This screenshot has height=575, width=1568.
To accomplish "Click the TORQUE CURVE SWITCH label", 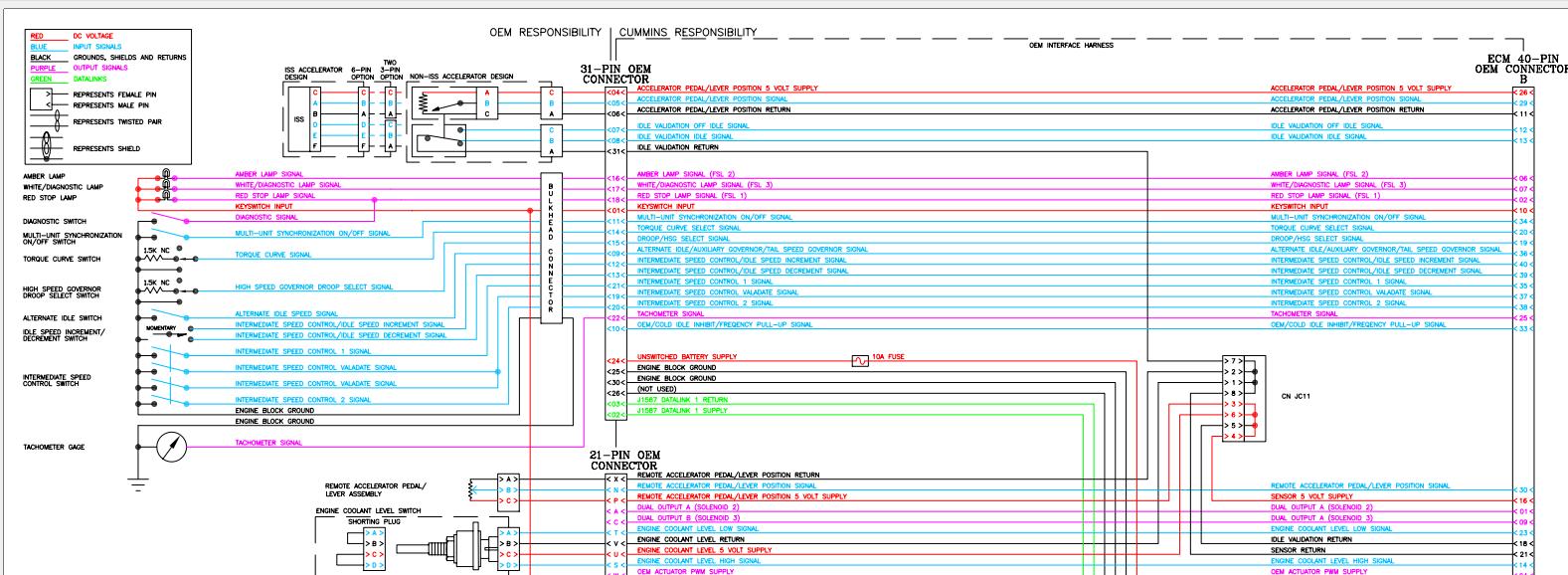I will [62, 260].
